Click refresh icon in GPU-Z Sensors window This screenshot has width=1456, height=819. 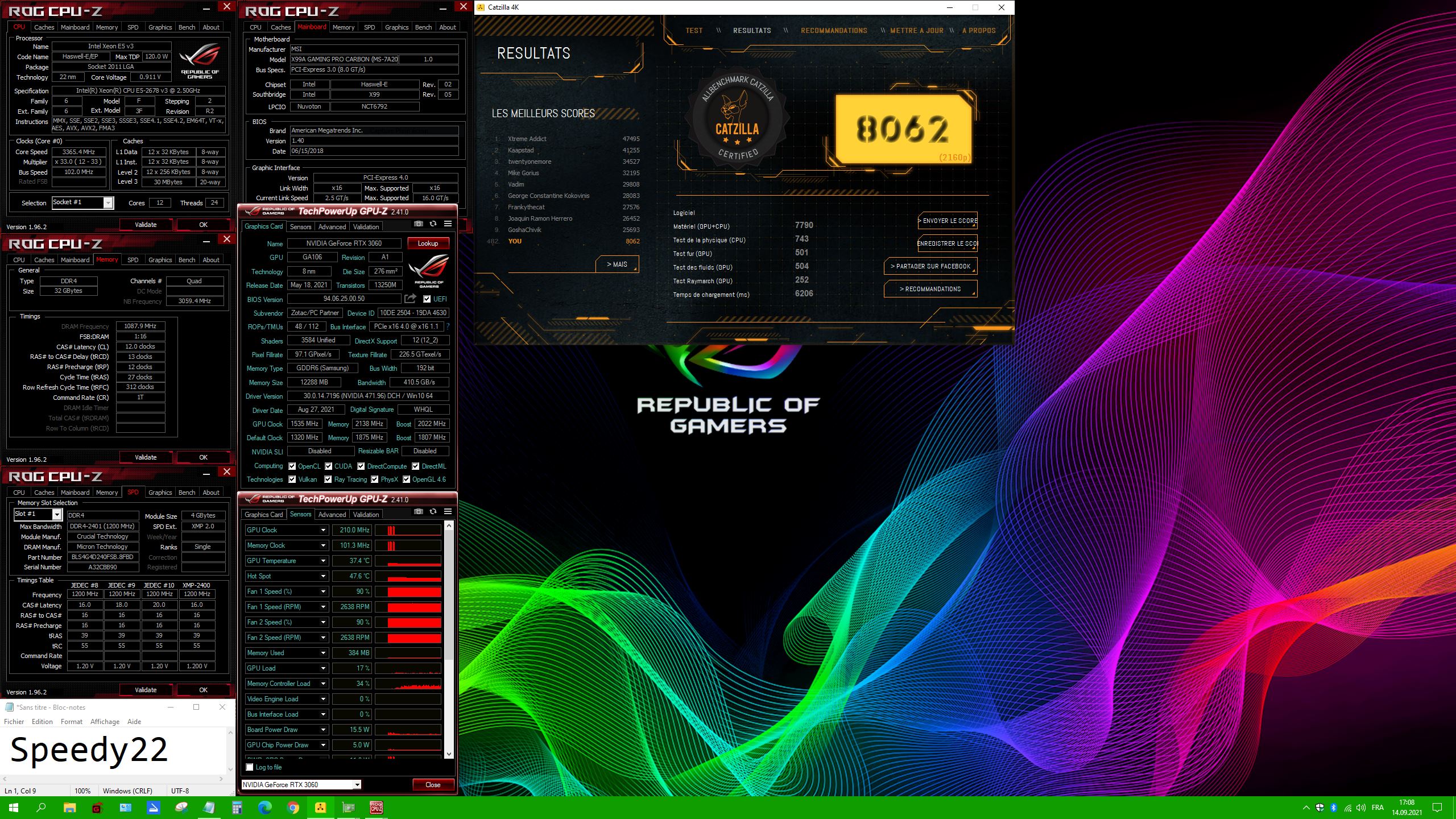(433, 512)
